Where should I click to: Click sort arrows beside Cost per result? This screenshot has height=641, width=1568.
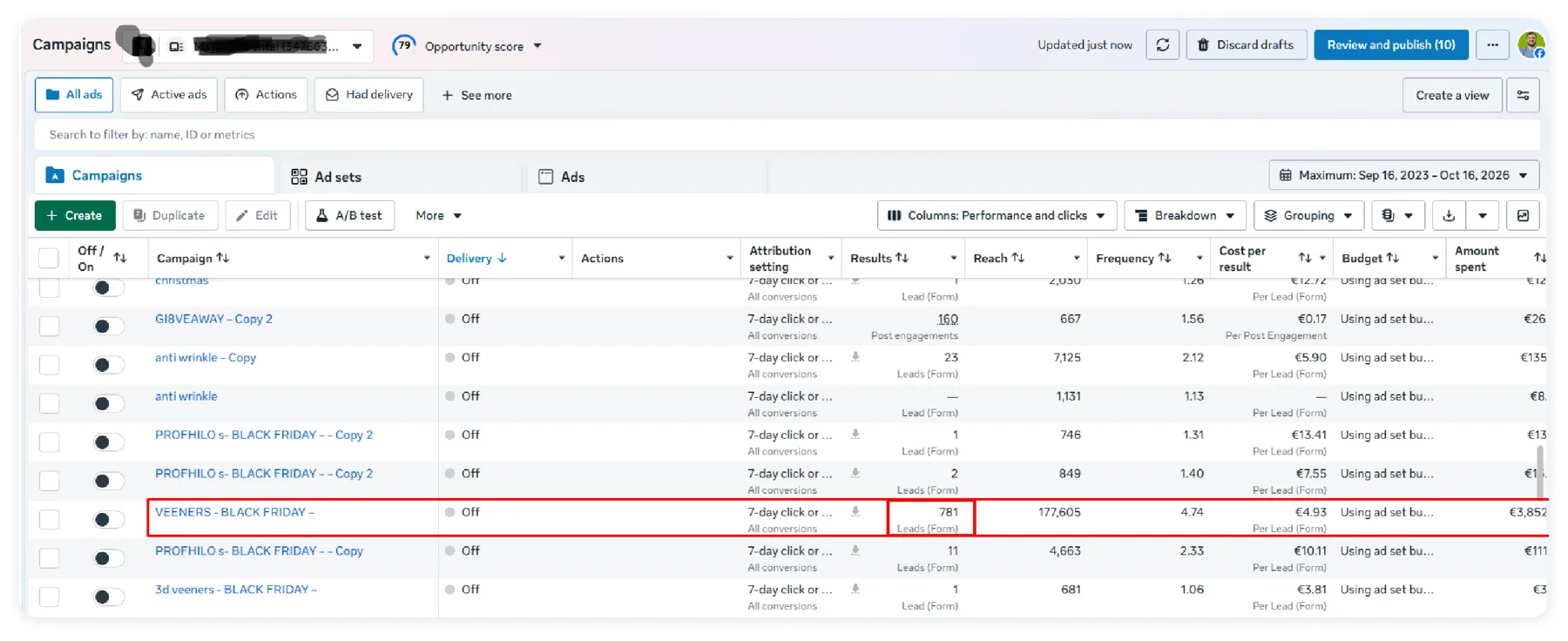(1304, 258)
